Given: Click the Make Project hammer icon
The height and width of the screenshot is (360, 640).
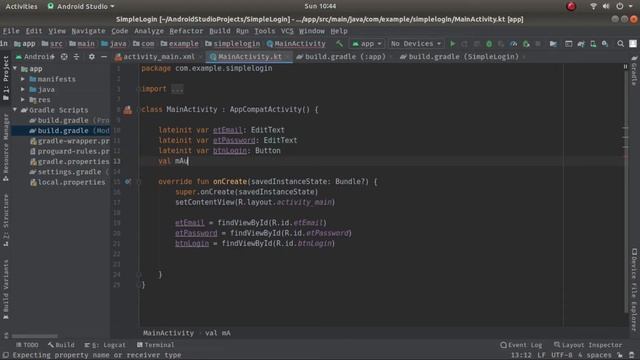Looking at the screenshot, I should 339,43.
